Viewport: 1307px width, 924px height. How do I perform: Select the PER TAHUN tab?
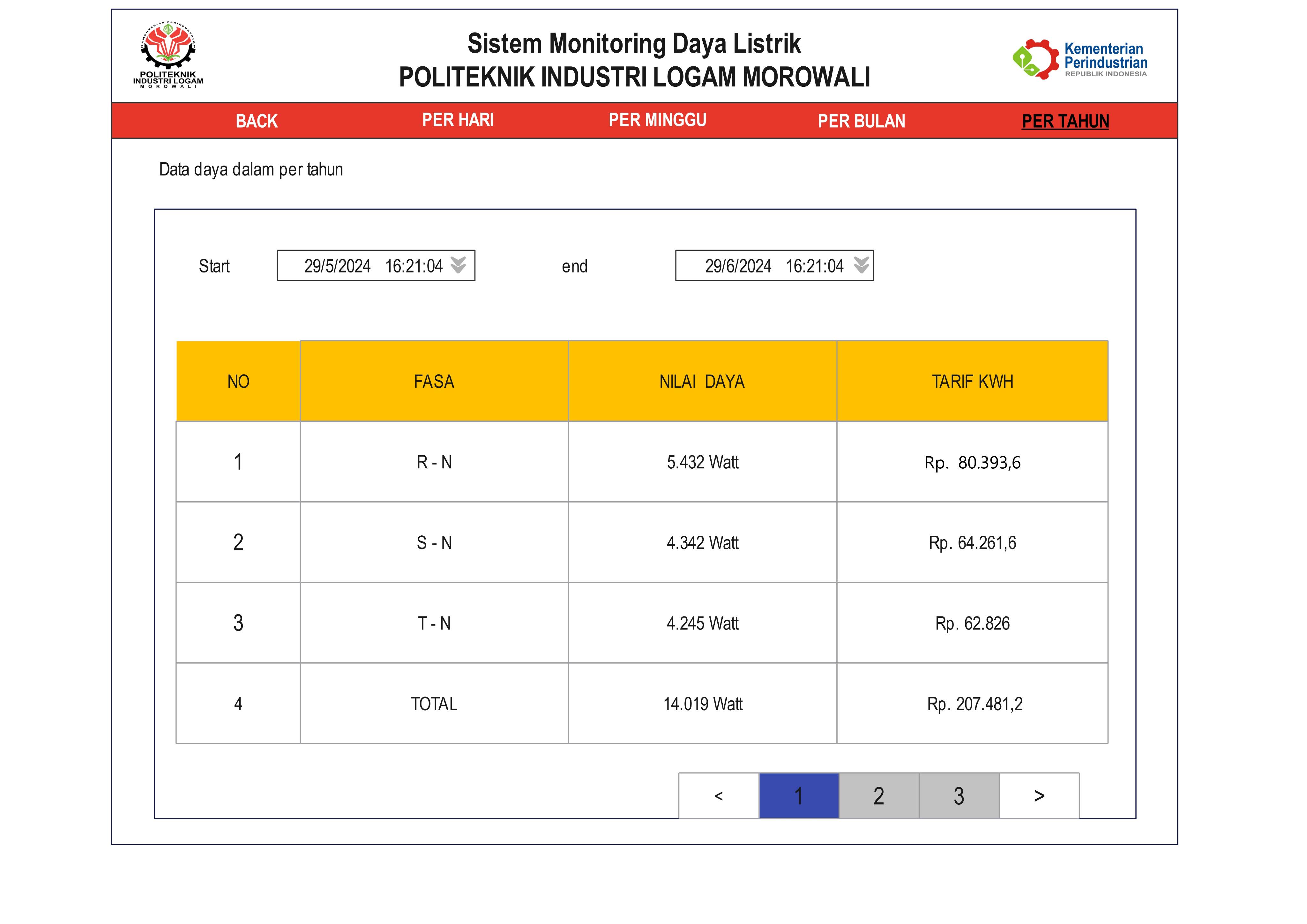click(x=1065, y=121)
